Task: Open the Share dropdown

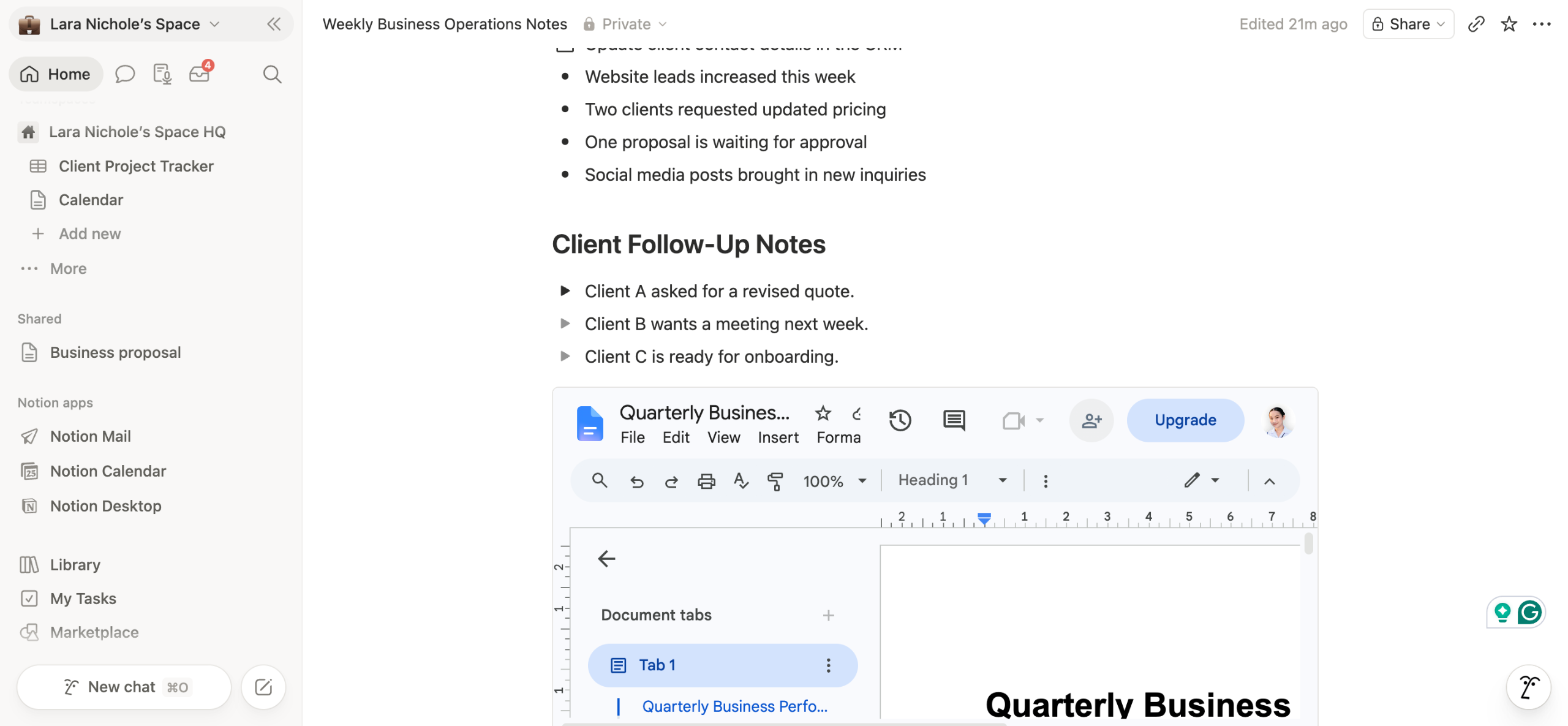Action: tap(1408, 24)
